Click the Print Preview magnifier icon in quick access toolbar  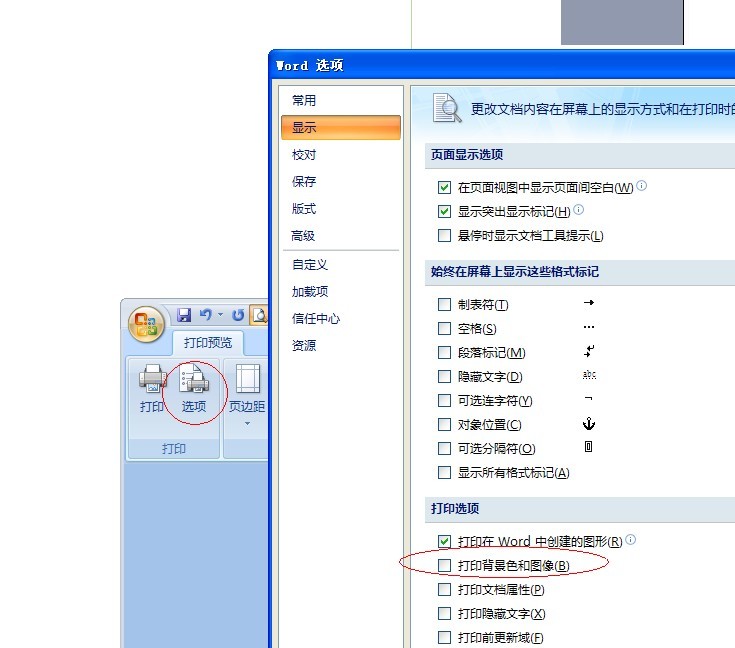click(259, 315)
